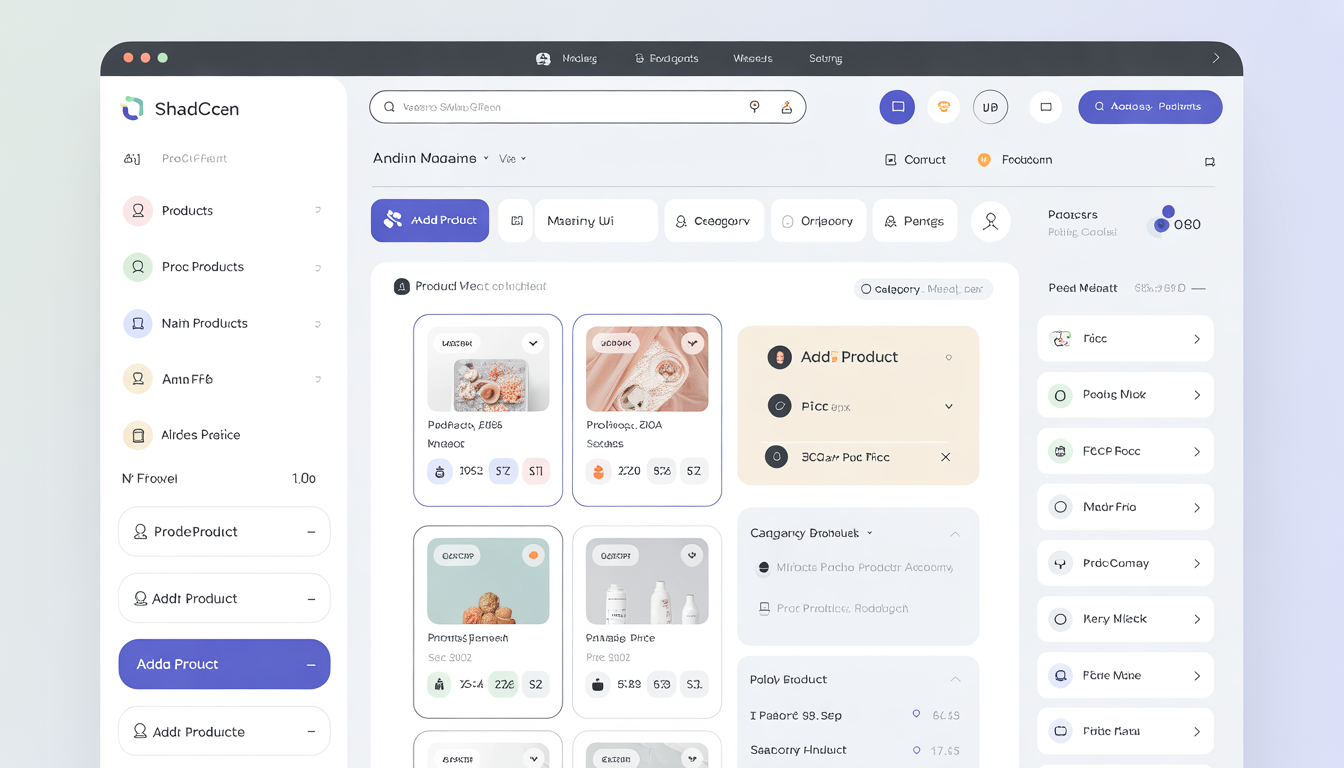Click the orange color dot on product card
Screen dimensions: 1344x768
click(533, 555)
